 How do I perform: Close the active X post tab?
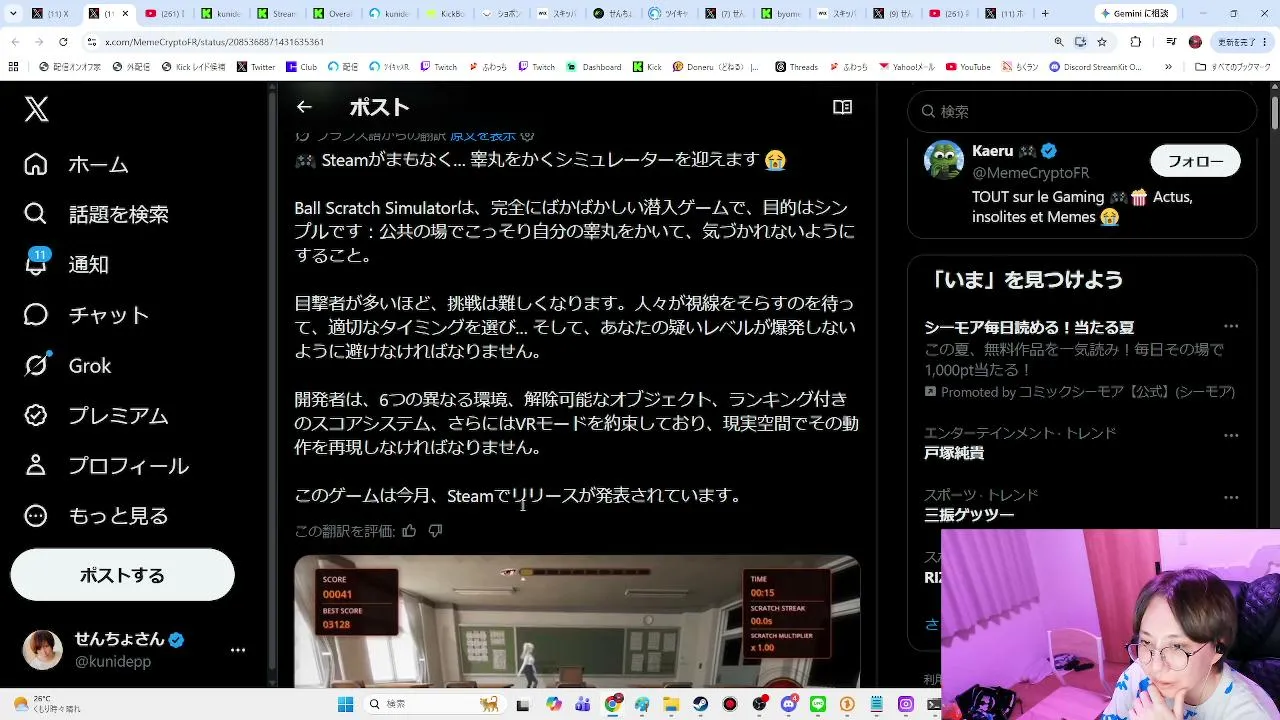pos(125,14)
